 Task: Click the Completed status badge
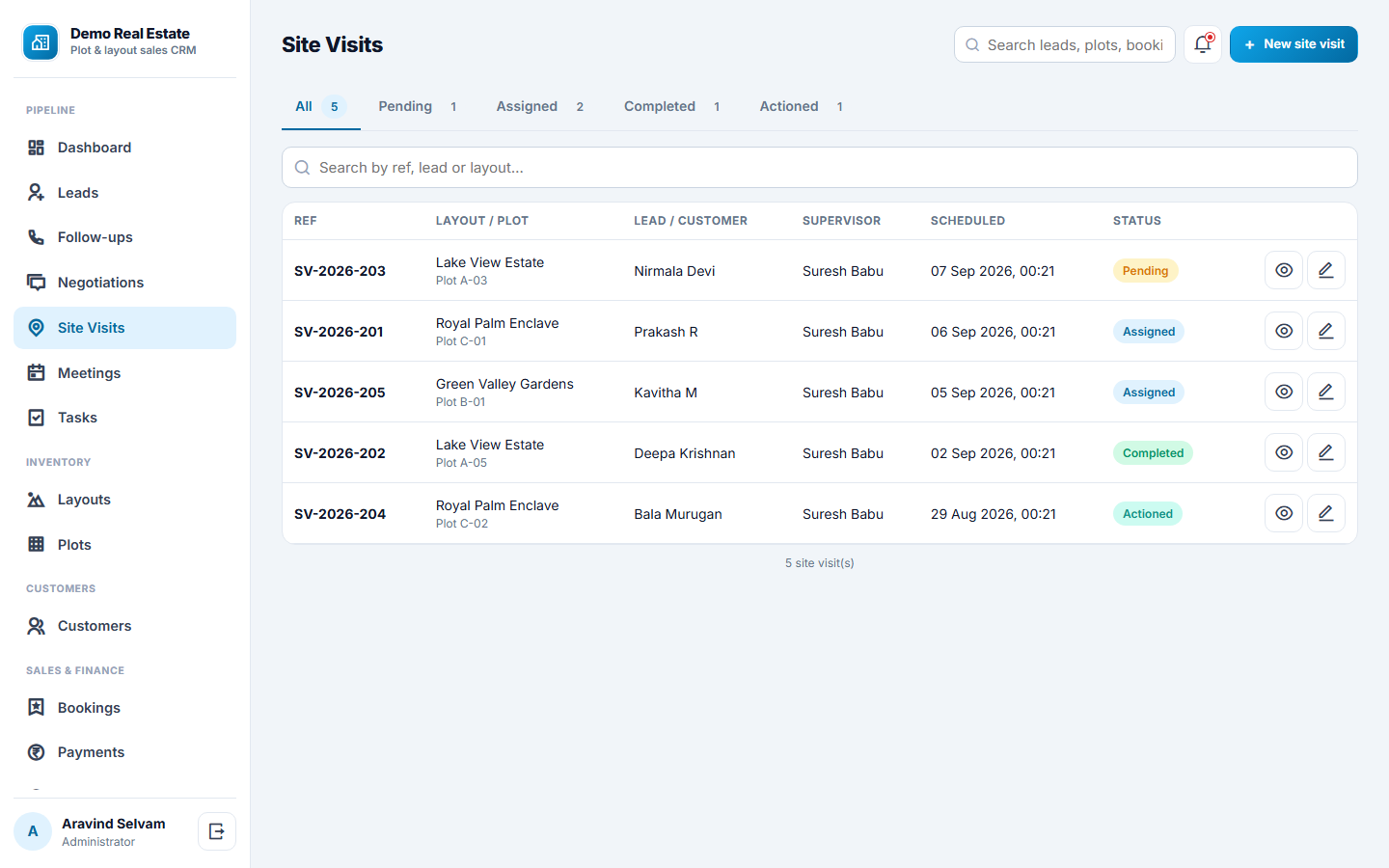pos(1153,453)
